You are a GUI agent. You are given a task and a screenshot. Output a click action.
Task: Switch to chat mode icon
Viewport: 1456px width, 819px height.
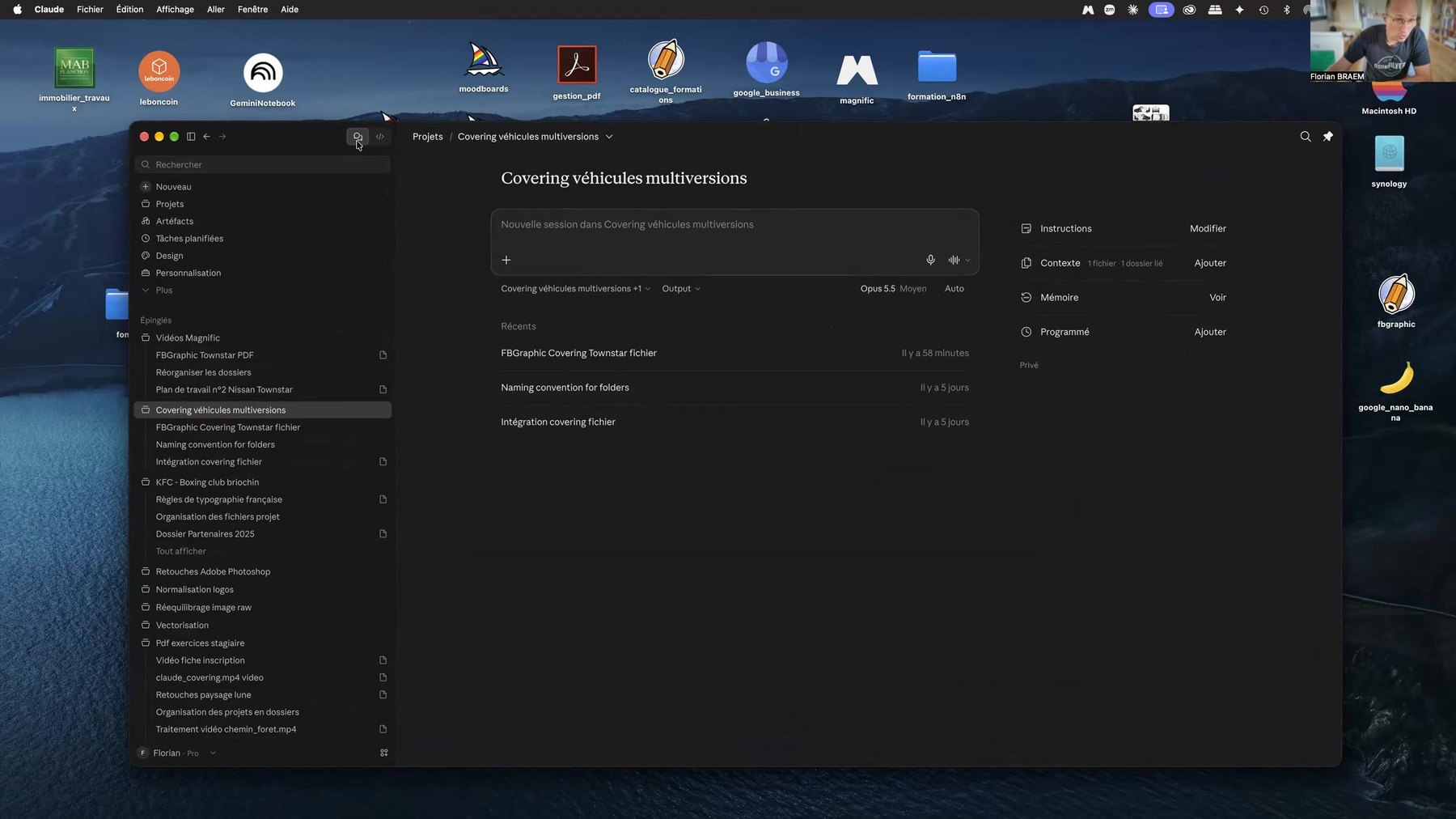coord(358,137)
